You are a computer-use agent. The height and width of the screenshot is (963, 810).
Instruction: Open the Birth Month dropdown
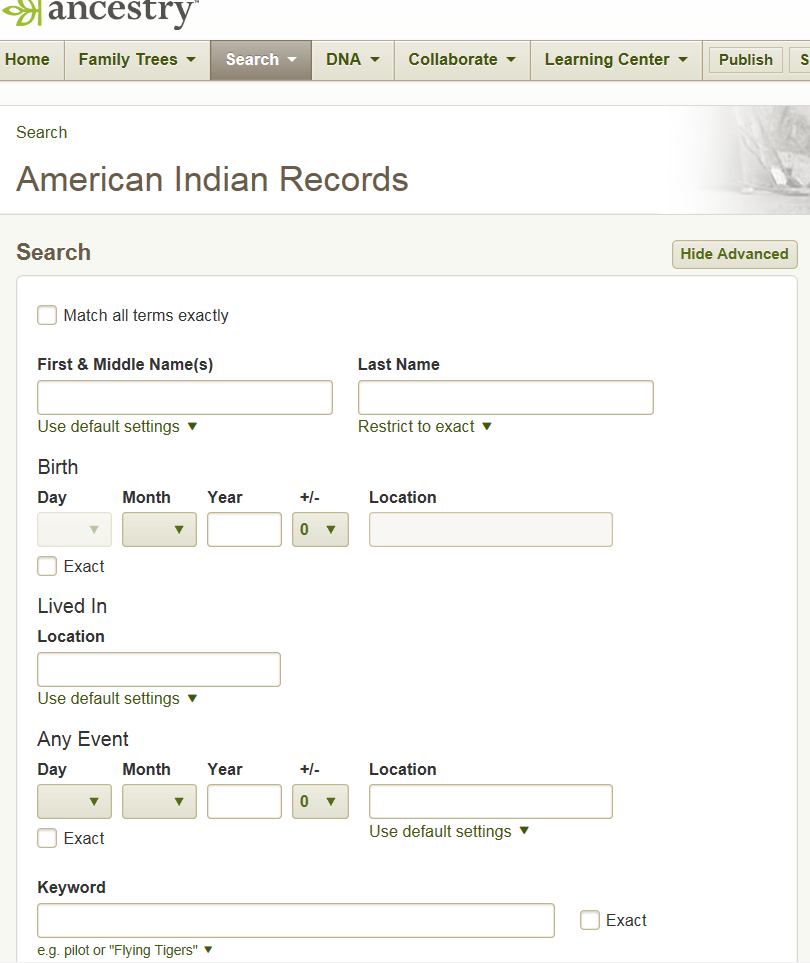click(159, 530)
